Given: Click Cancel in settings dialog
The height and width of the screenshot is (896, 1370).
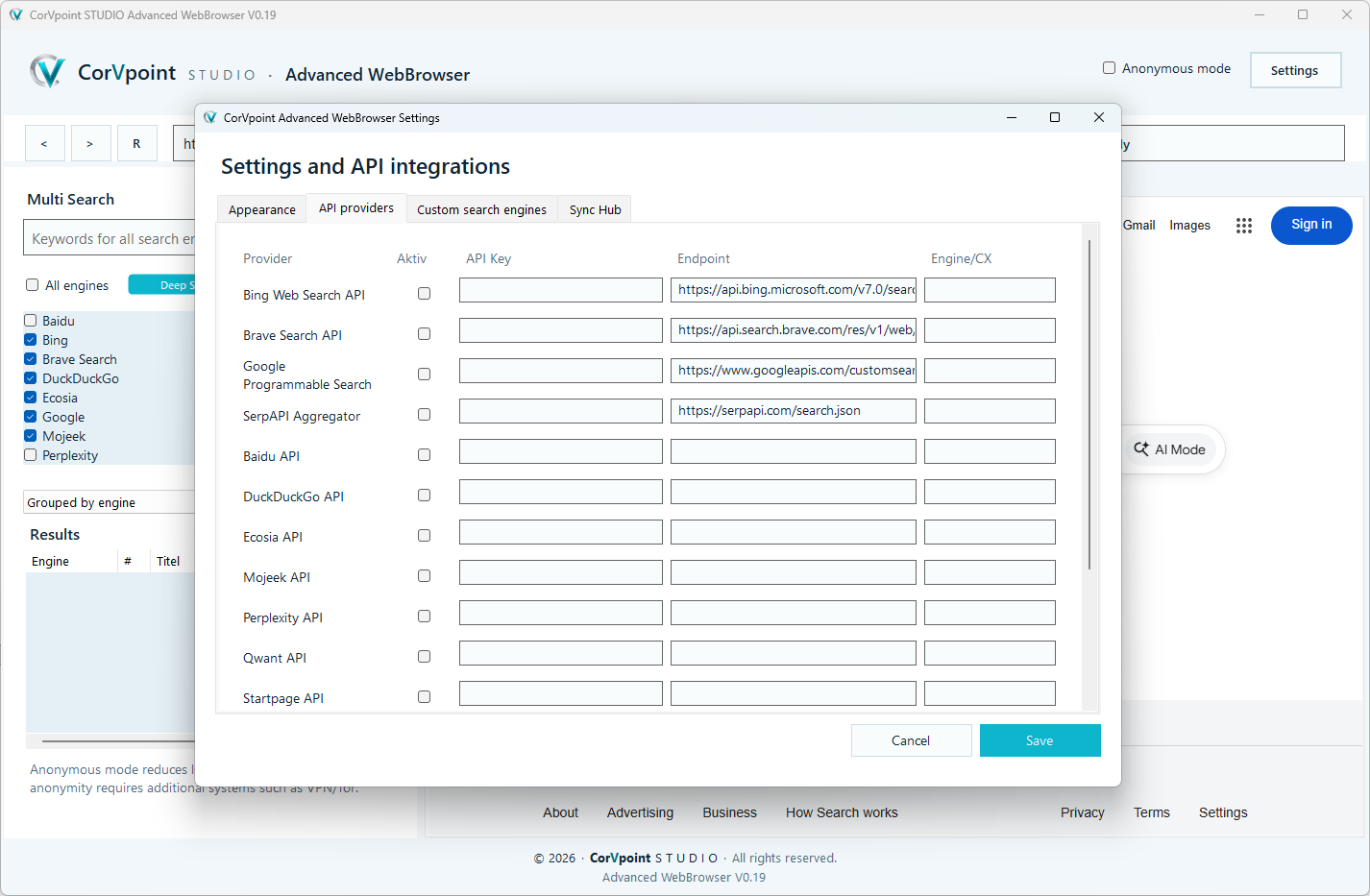Looking at the screenshot, I should [x=911, y=740].
